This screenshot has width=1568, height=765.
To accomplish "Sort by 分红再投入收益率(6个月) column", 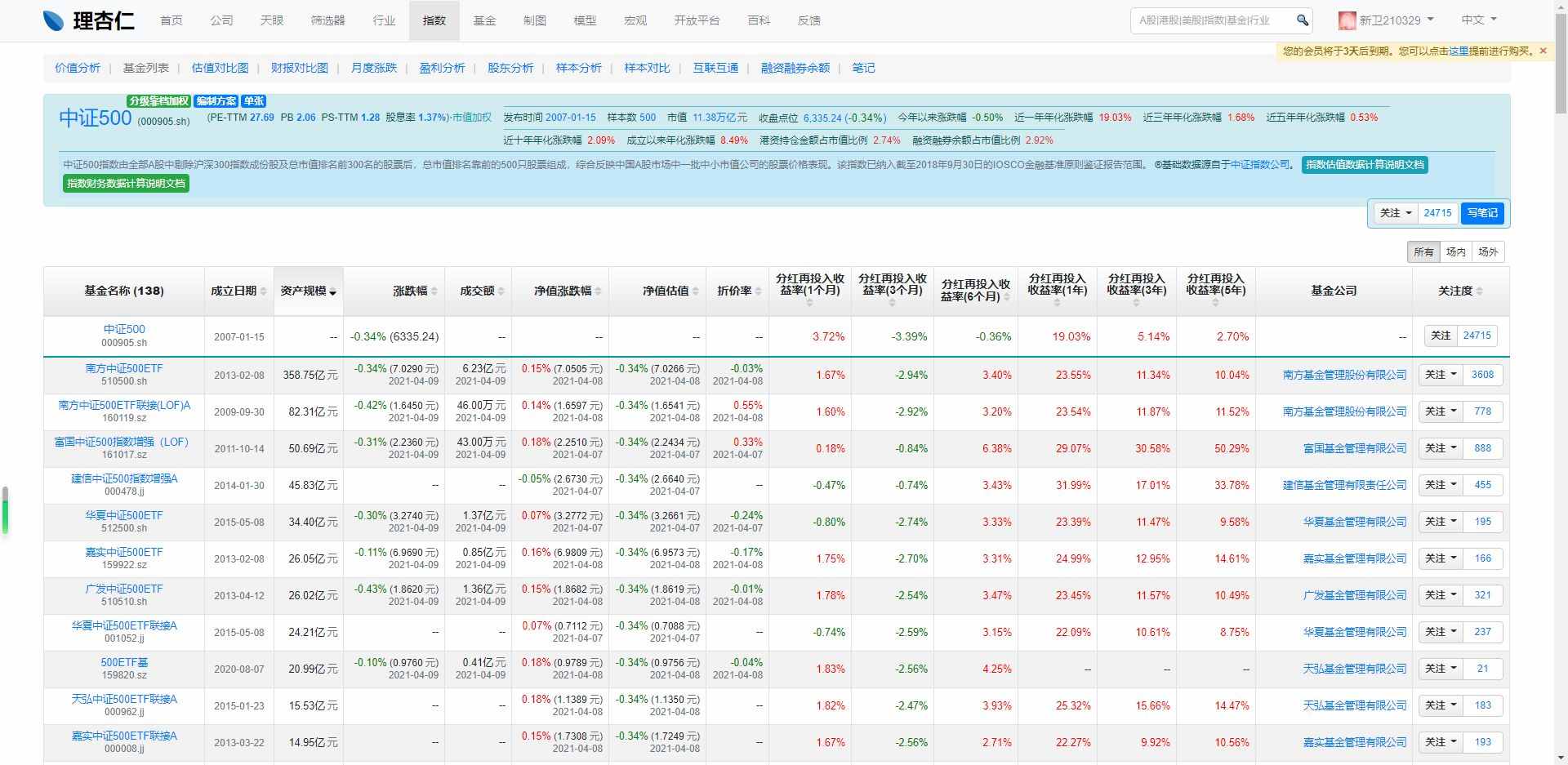I will (x=1006, y=297).
